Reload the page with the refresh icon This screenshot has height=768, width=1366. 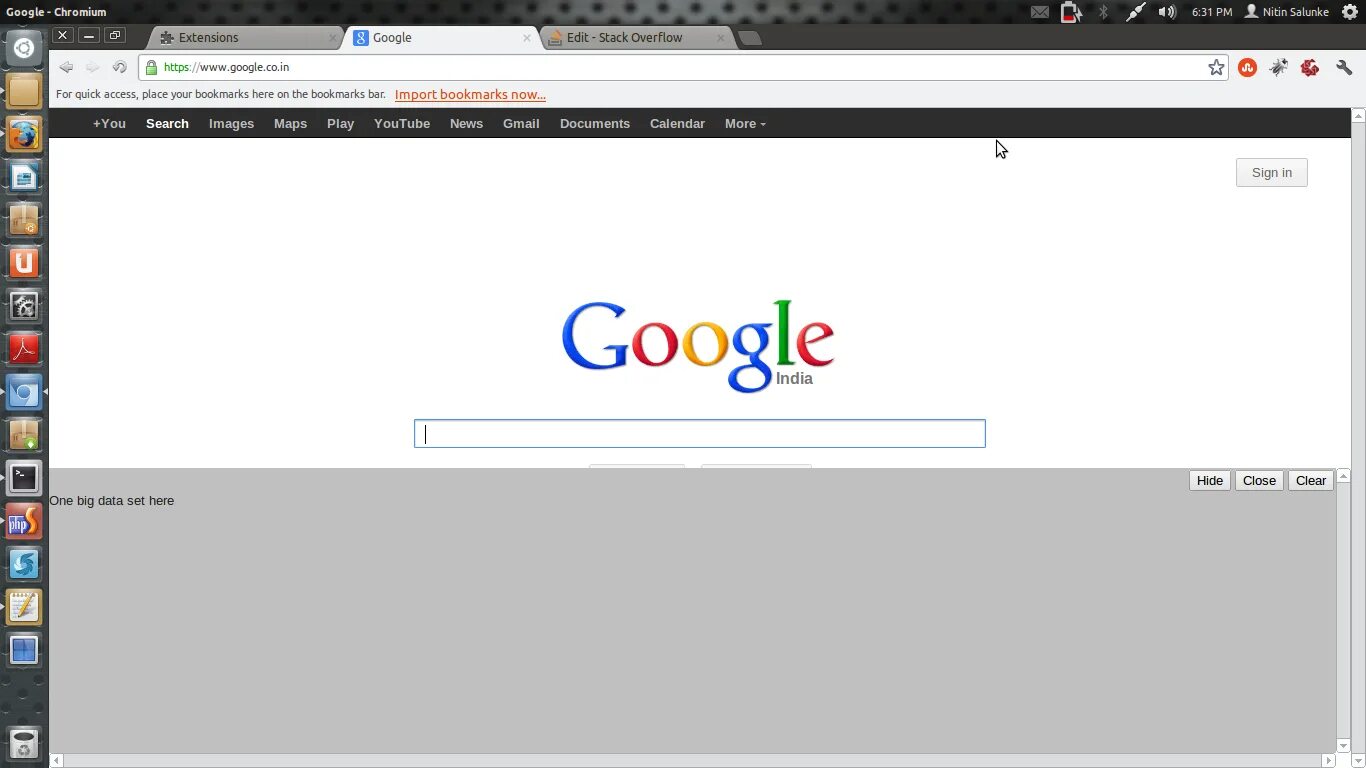click(119, 67)
